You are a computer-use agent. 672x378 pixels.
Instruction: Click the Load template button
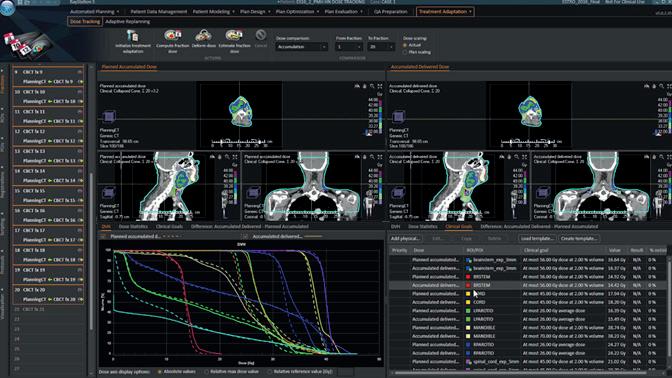(x=537, y=238)
